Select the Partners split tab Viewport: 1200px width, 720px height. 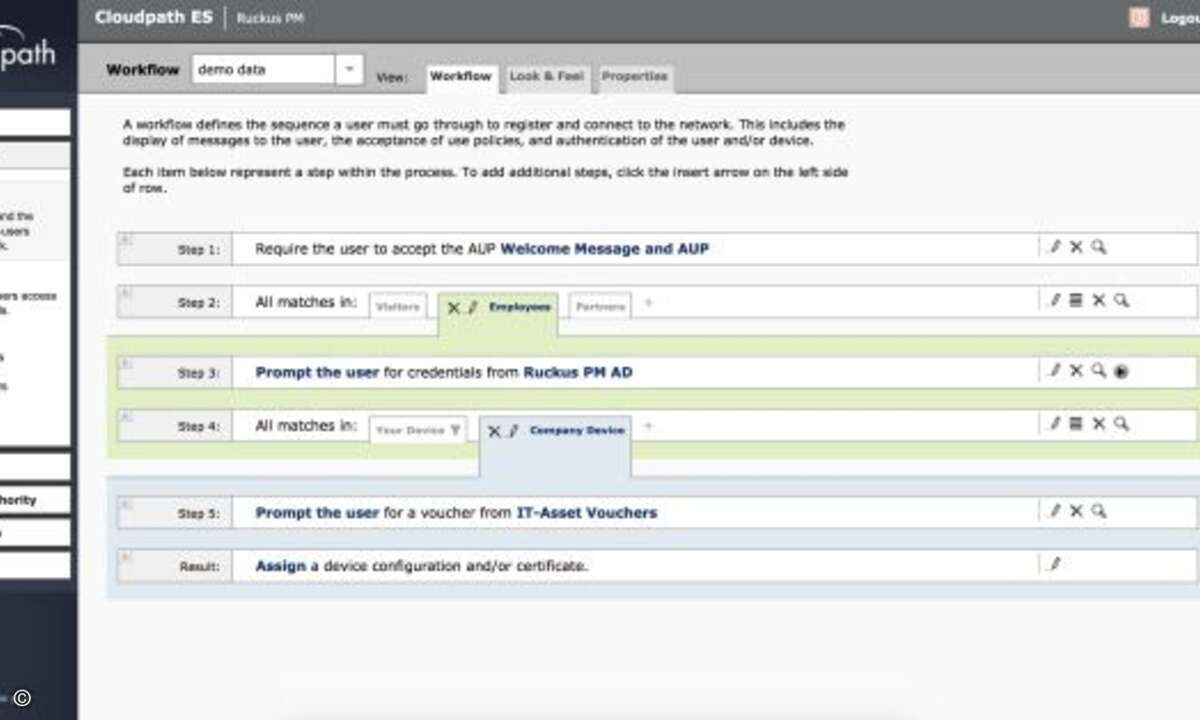601,307
